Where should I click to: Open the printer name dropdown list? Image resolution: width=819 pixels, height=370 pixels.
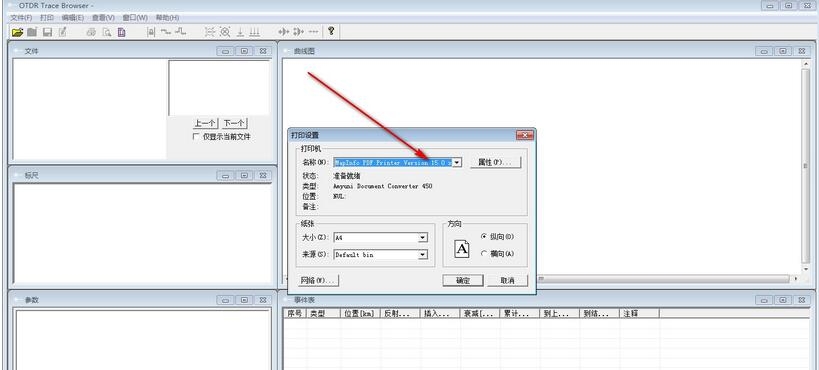pyautogui.click(x=457, y=163)
